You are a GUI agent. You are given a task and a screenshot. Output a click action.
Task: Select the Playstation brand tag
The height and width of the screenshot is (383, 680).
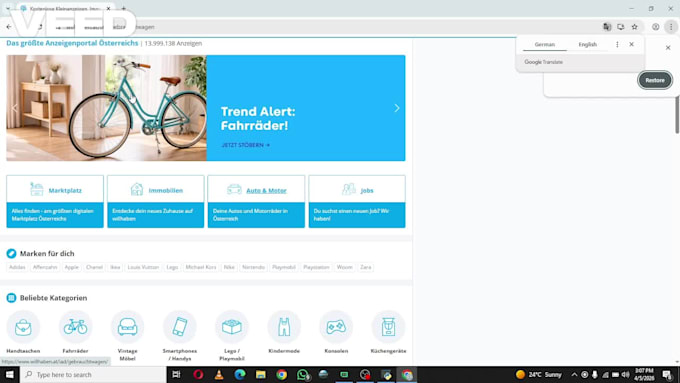click(x=316, y=267)
